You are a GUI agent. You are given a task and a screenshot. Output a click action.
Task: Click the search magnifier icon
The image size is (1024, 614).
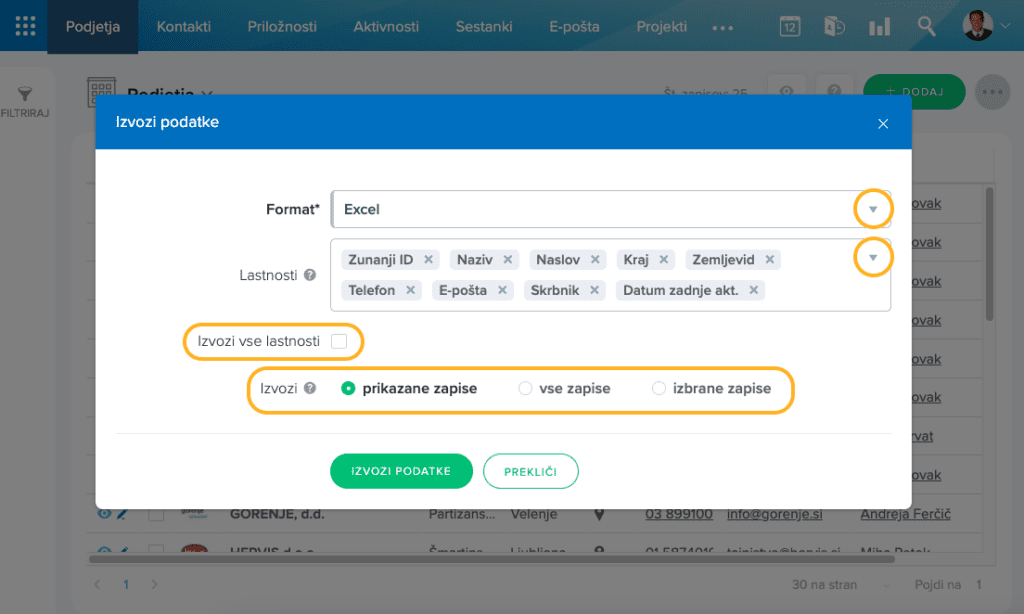point(927,27)
